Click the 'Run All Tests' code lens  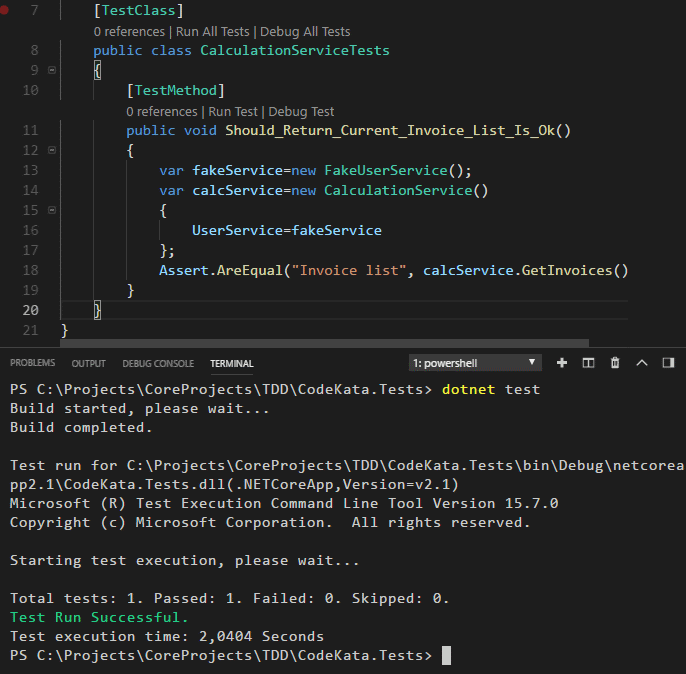[x=213, y=31]
